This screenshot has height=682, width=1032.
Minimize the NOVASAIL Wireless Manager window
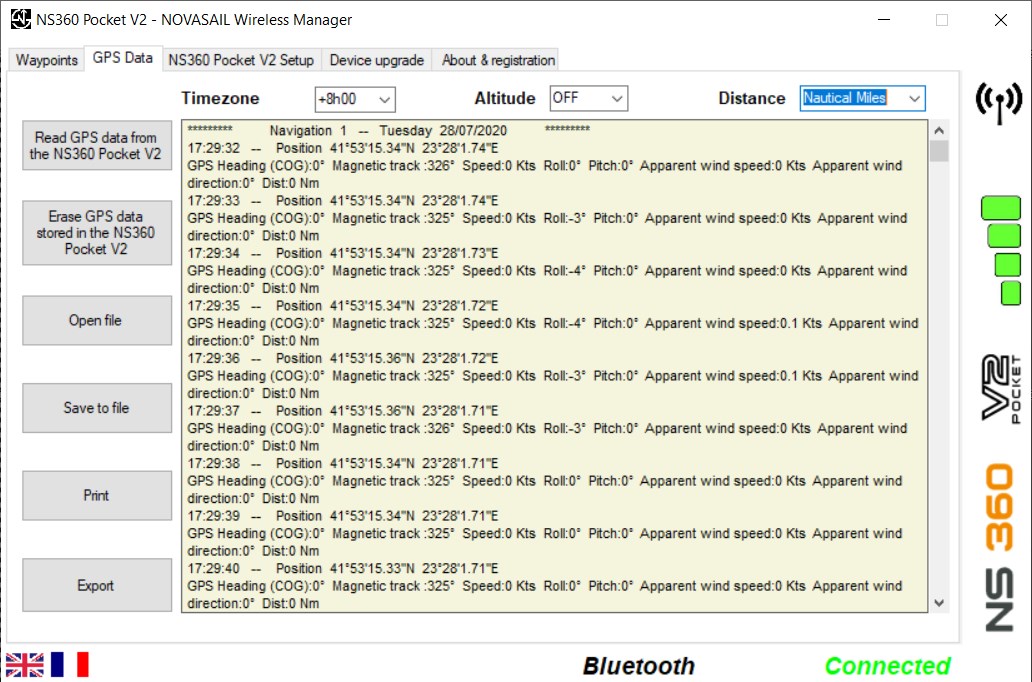point(884,20)
